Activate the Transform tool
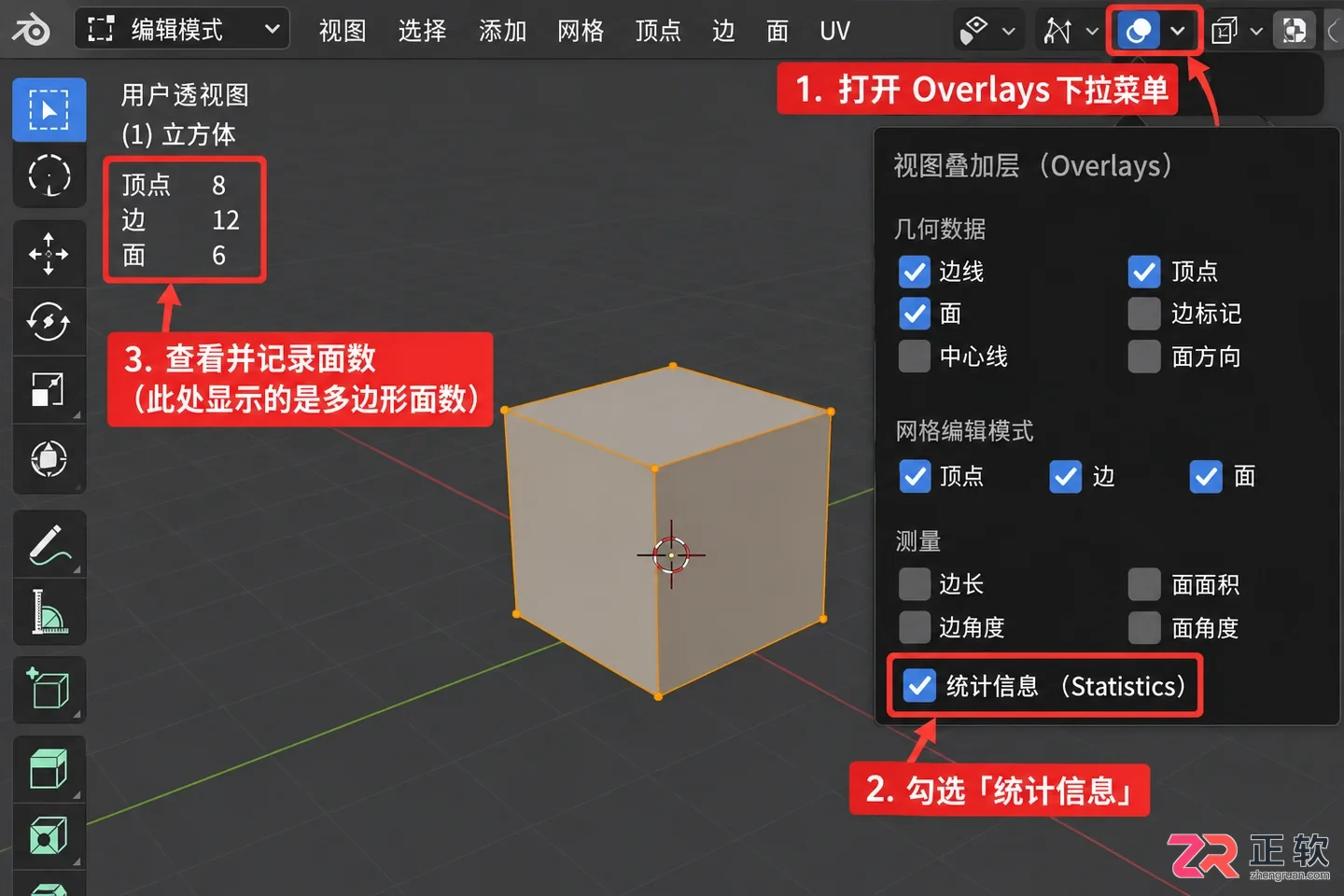 click(x=49, y=458)
